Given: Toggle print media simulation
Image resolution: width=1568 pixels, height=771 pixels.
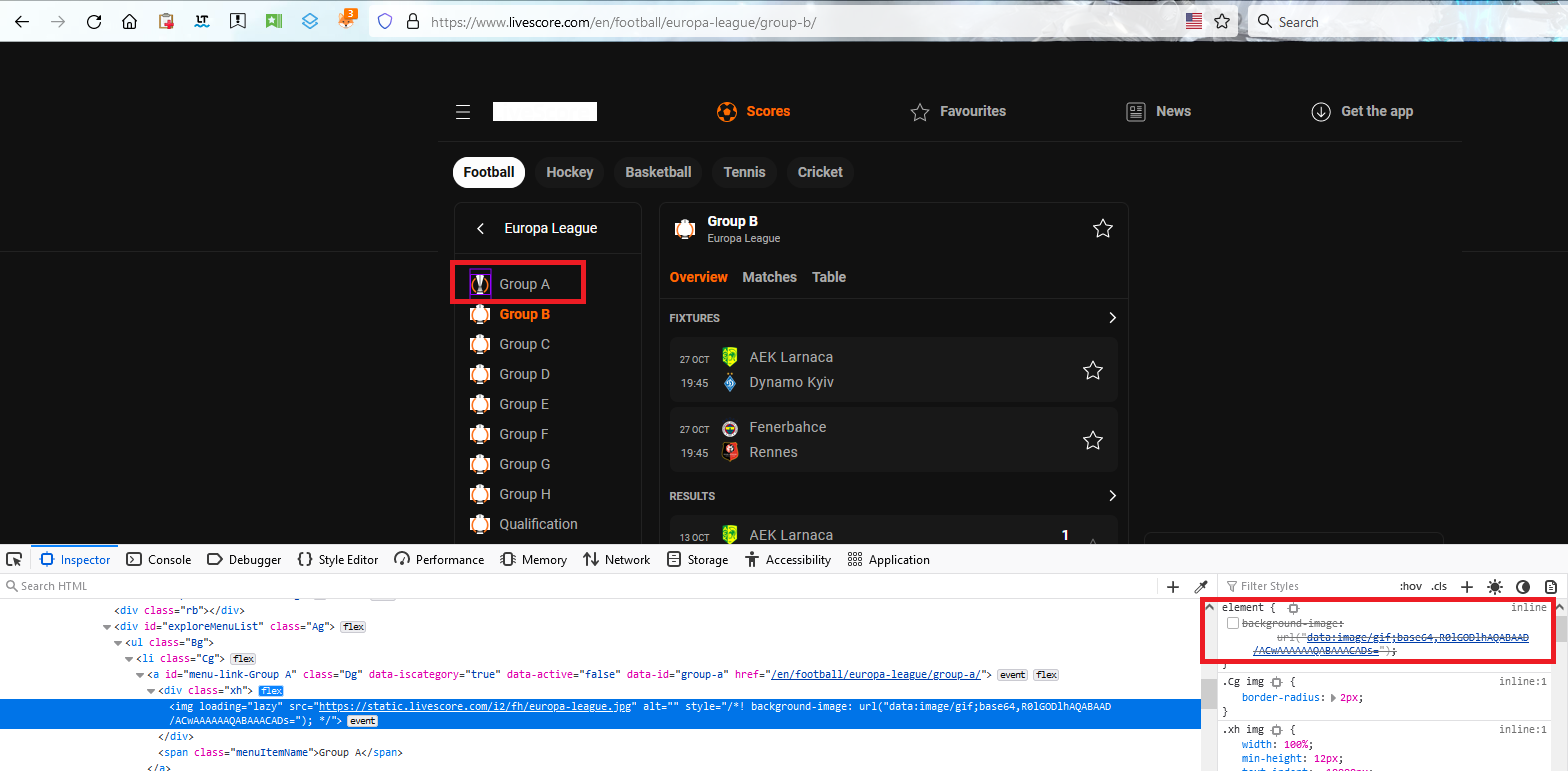Looking at the screenshot, I should pyautogui.click(x=1551, y=587).
